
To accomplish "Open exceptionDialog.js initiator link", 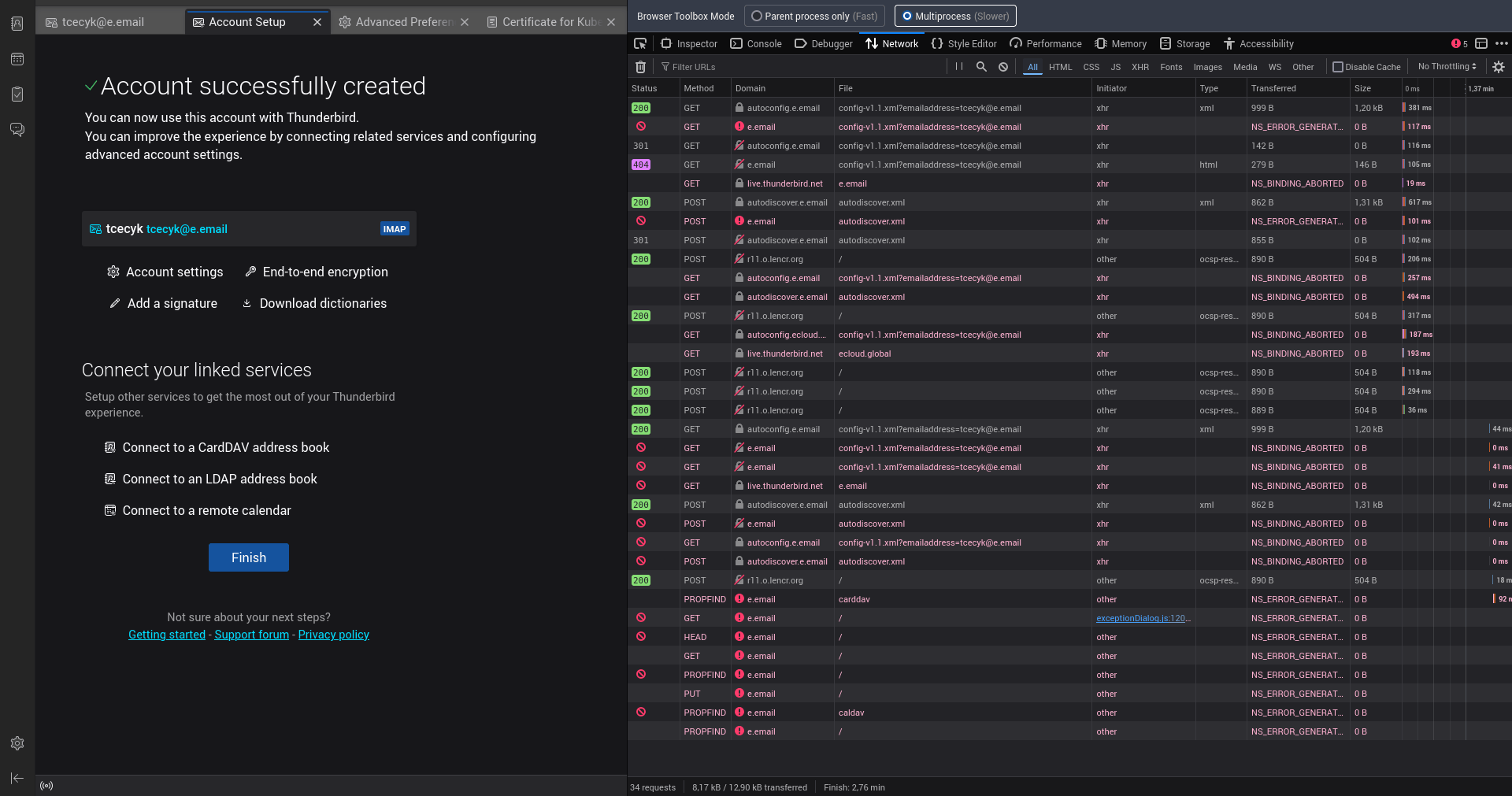I will pos(1143,618).
